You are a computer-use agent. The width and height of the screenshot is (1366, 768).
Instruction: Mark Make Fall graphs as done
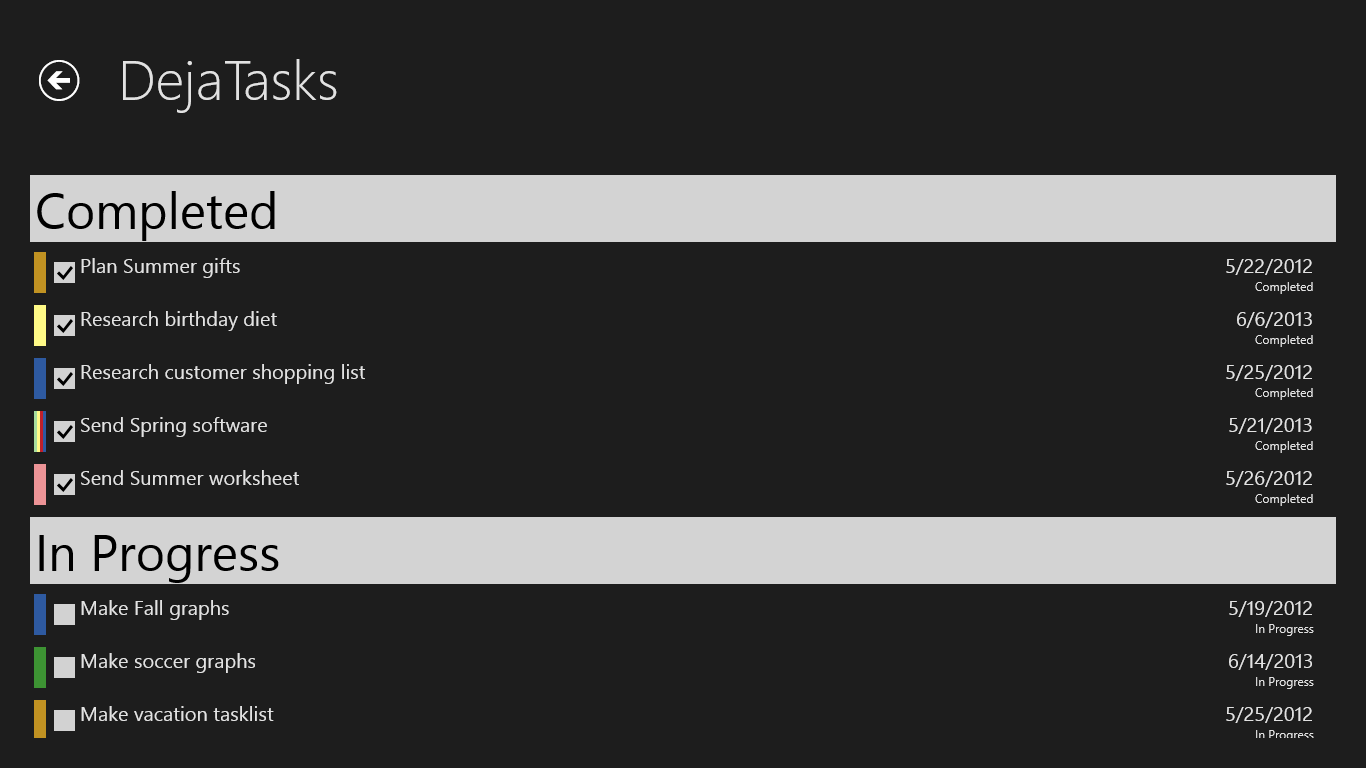pyautogui.click(x=64, y=614)
